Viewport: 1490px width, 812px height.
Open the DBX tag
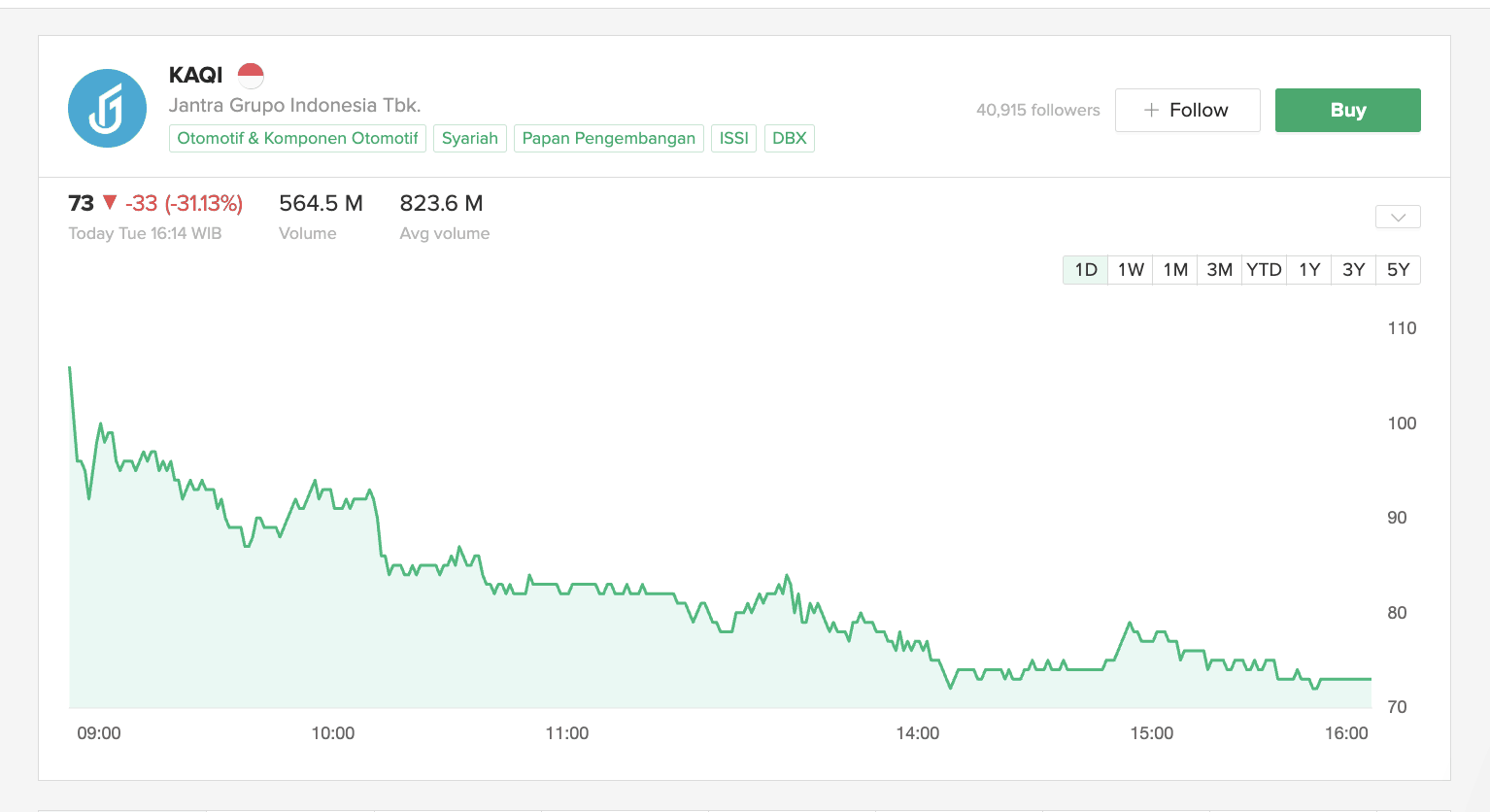(790, 138)
